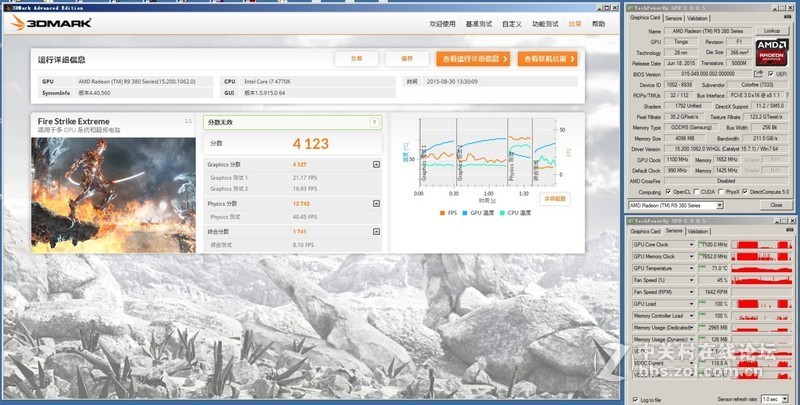Click the 详细信息 button below the chart

pyautogui.click(x=555, y=199)
